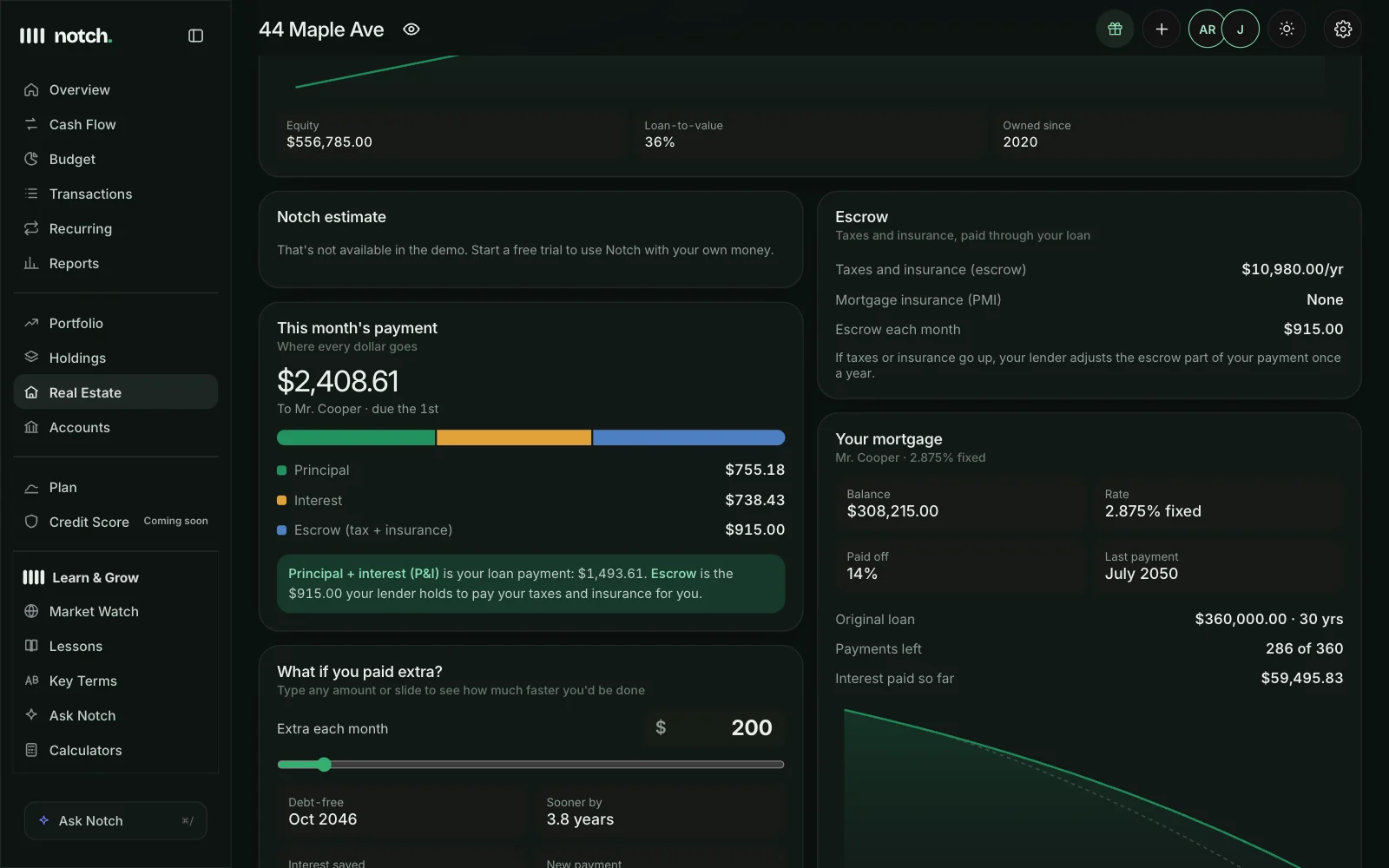Open Ask Notch in Learn & Grow list
Image resolution: width=1389 pixels, height=868 pixels.
(115, 715)
